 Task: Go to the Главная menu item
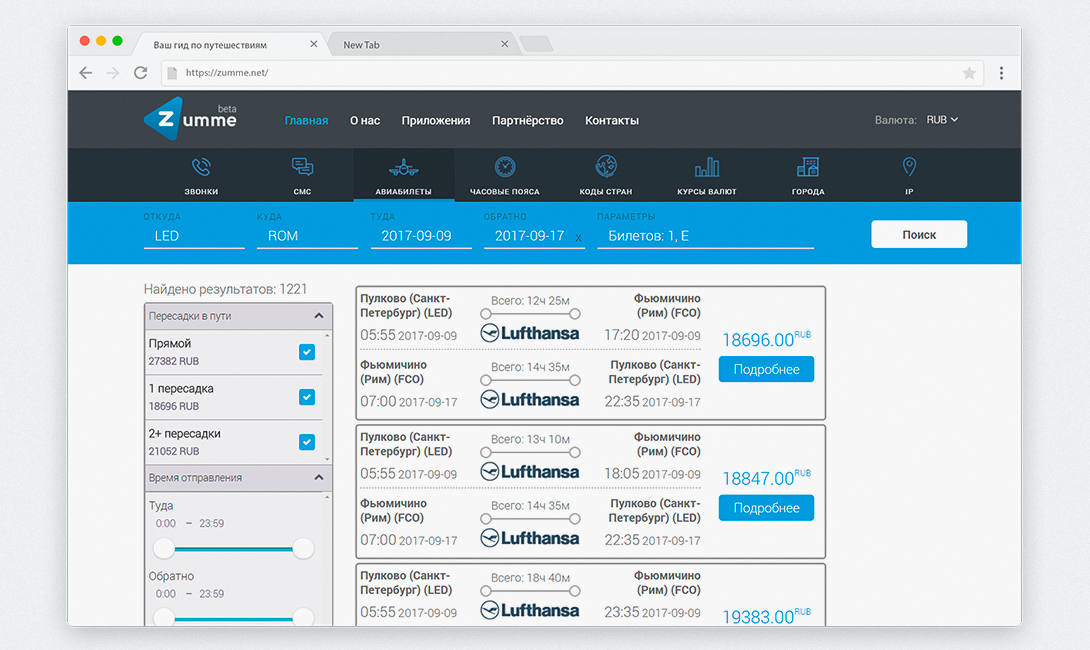(x=306, y=120)
